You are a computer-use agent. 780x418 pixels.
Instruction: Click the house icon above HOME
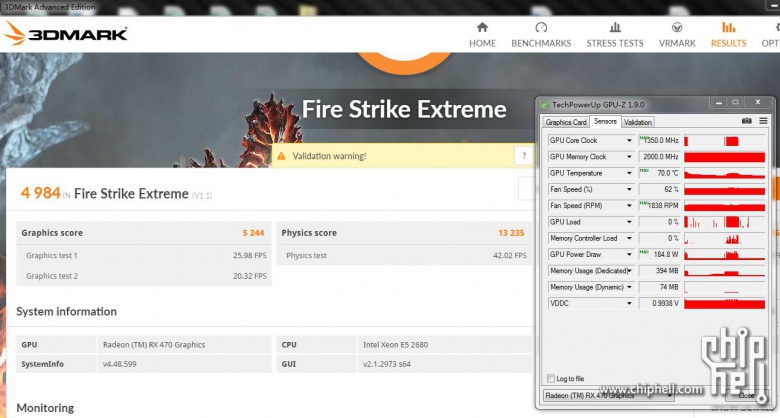[482, 27]
